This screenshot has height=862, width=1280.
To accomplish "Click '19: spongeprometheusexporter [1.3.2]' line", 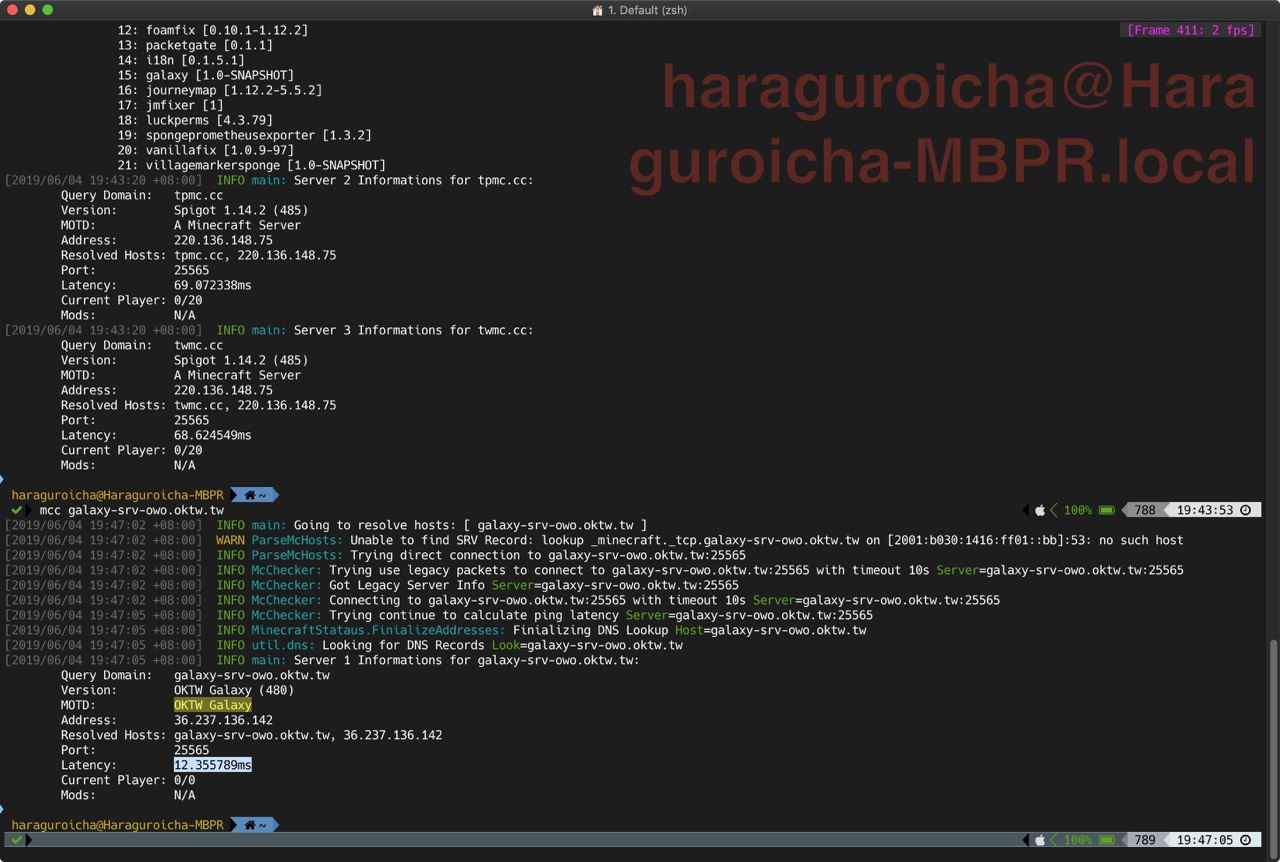I will coord(245,135).
